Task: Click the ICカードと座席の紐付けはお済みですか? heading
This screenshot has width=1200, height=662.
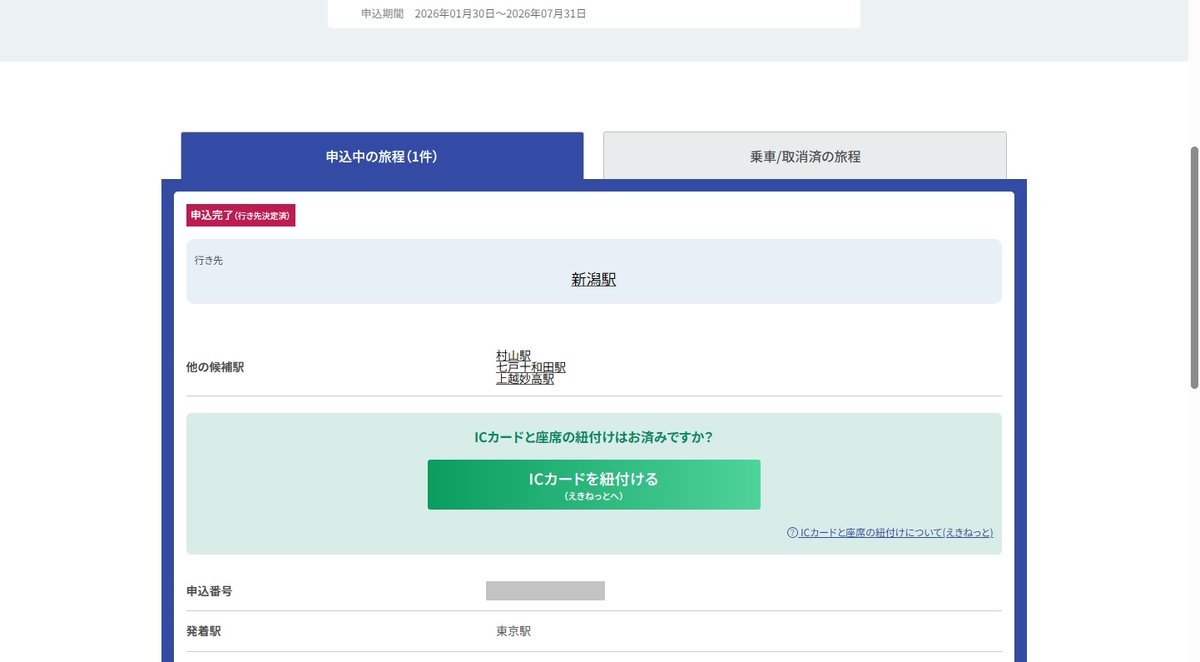Action: (x=594, y=437)
